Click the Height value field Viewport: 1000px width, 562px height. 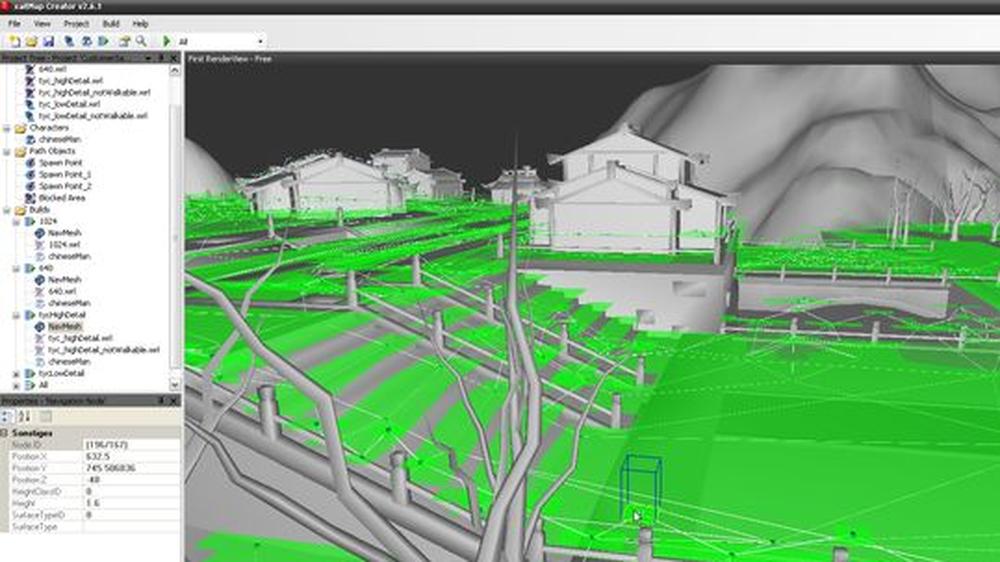pos(131,503)
